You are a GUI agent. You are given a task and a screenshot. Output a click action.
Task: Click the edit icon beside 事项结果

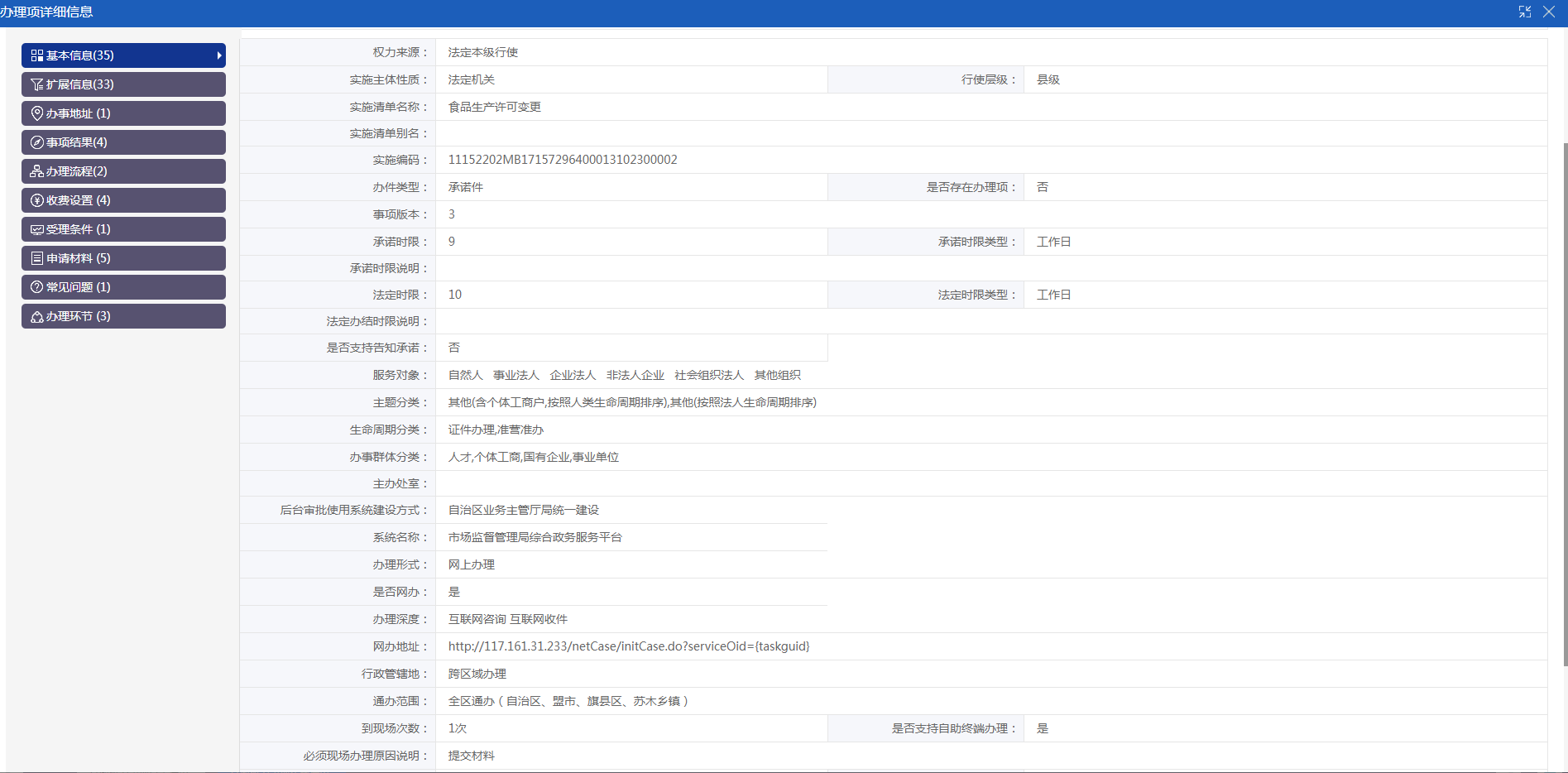[36, 142]
